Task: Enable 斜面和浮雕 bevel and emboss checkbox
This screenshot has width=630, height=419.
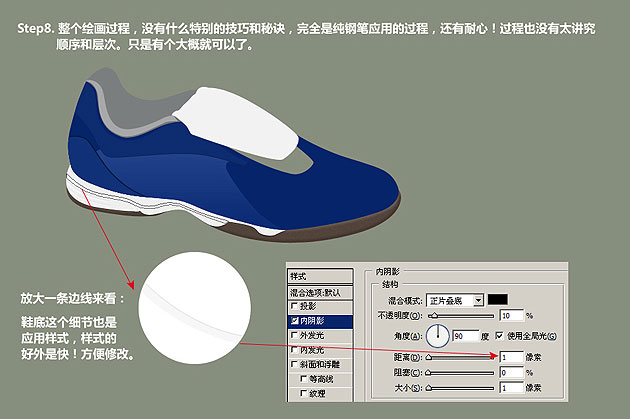Action: pyautogui.click(x=294, y=366)
